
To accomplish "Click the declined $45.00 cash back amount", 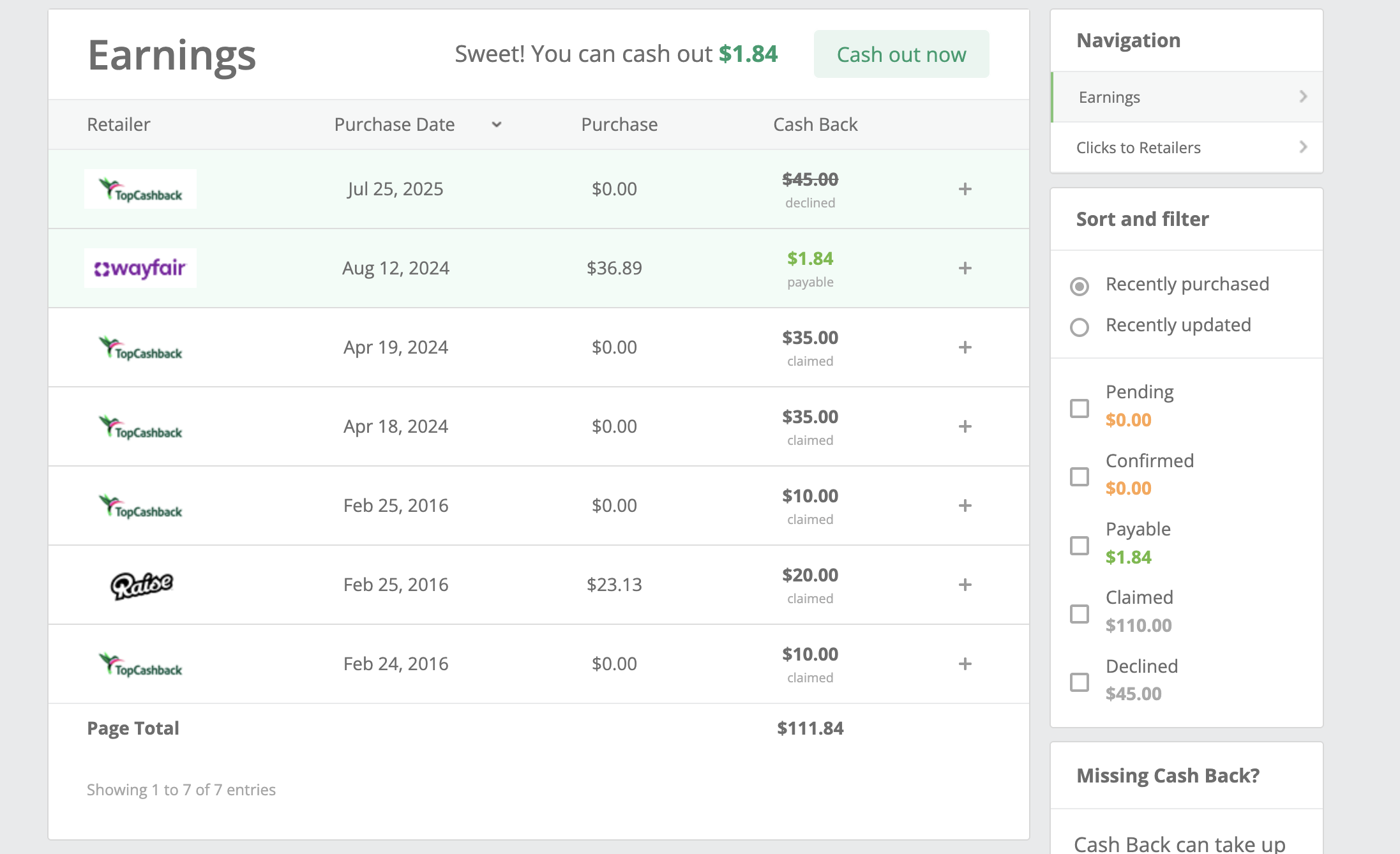I will coord(810,179).
